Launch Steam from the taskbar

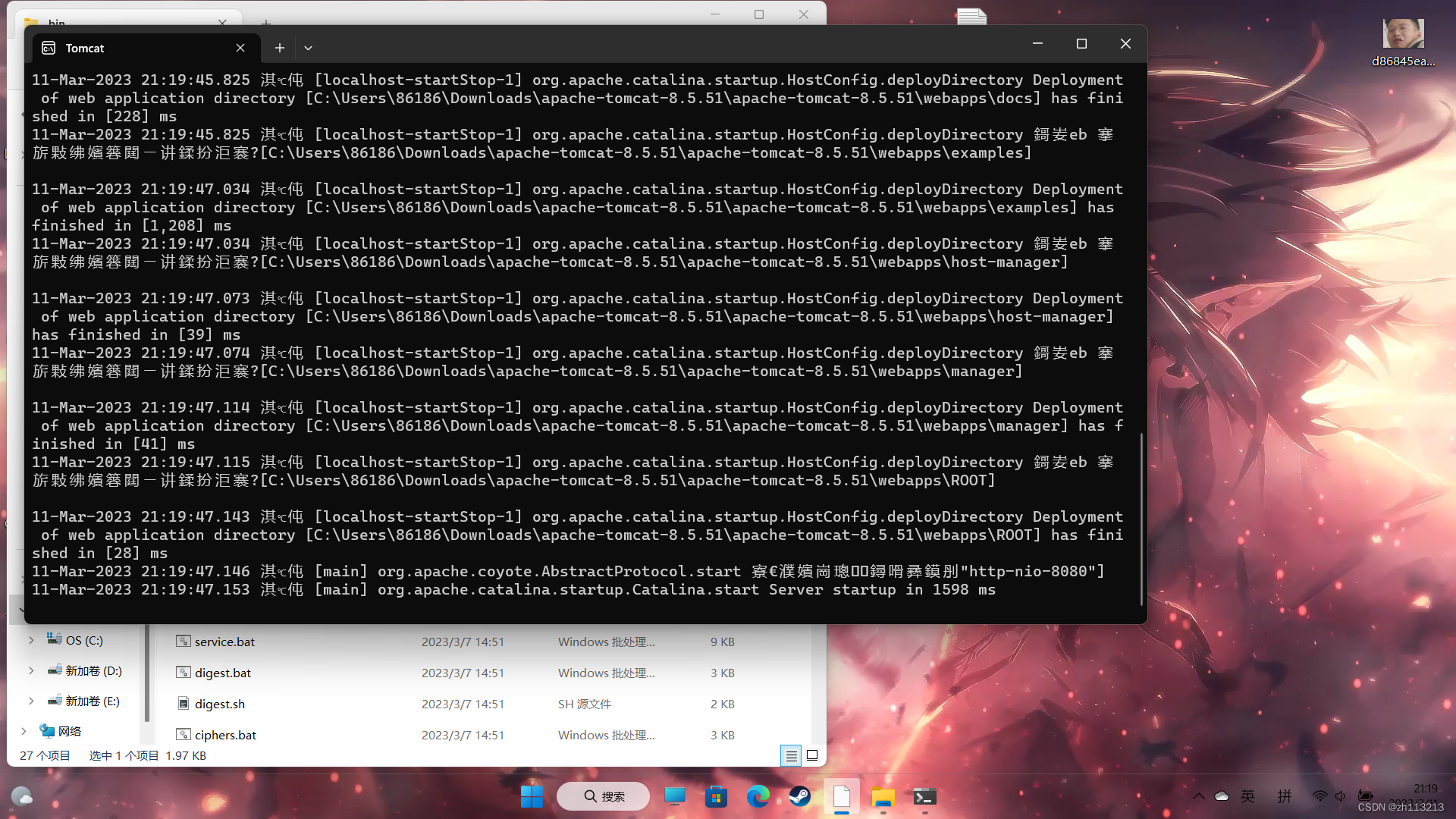tap(799, 796)
